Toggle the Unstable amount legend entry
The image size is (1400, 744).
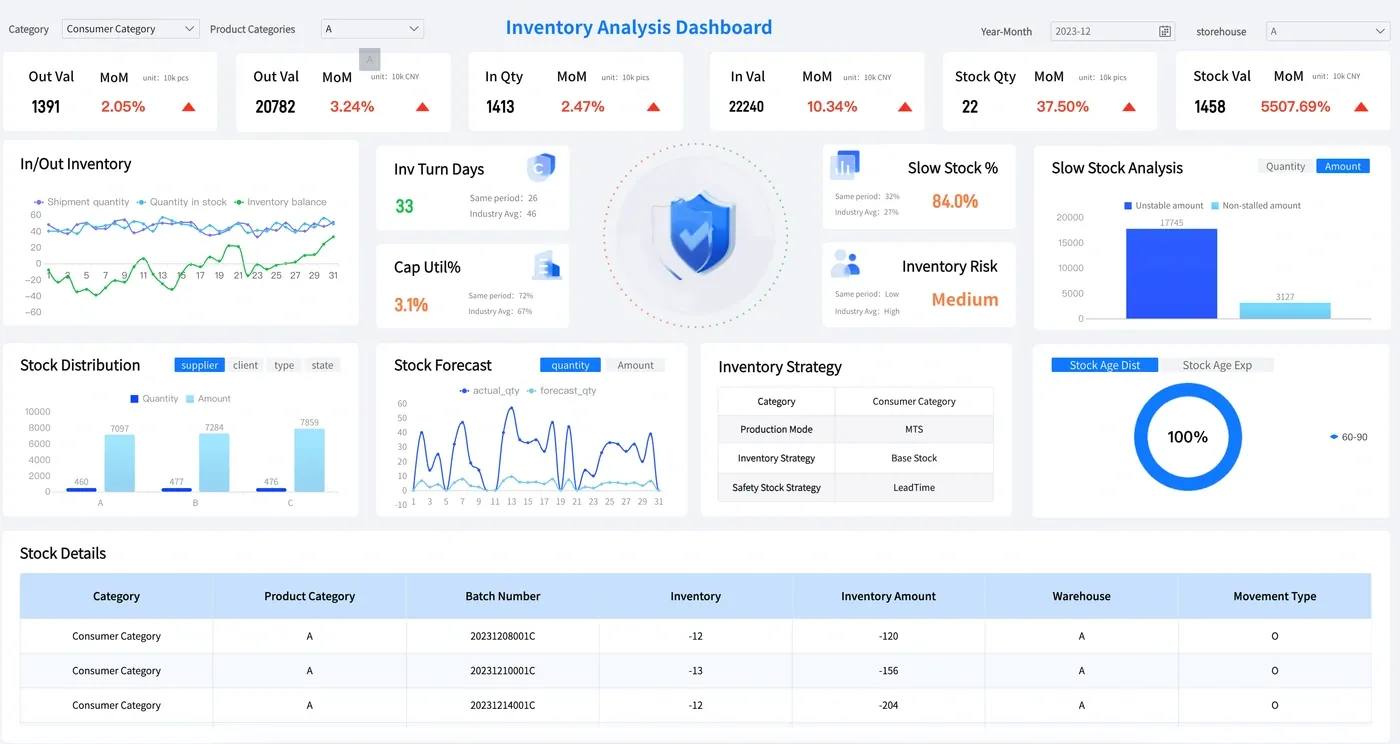point(1163,205)
